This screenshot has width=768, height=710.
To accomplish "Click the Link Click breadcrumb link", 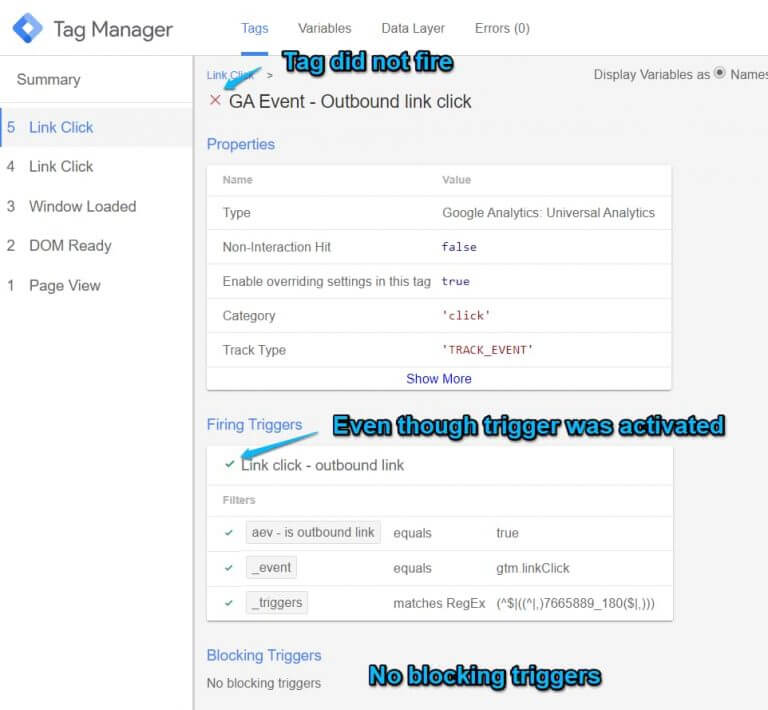I will pos(230,75).
